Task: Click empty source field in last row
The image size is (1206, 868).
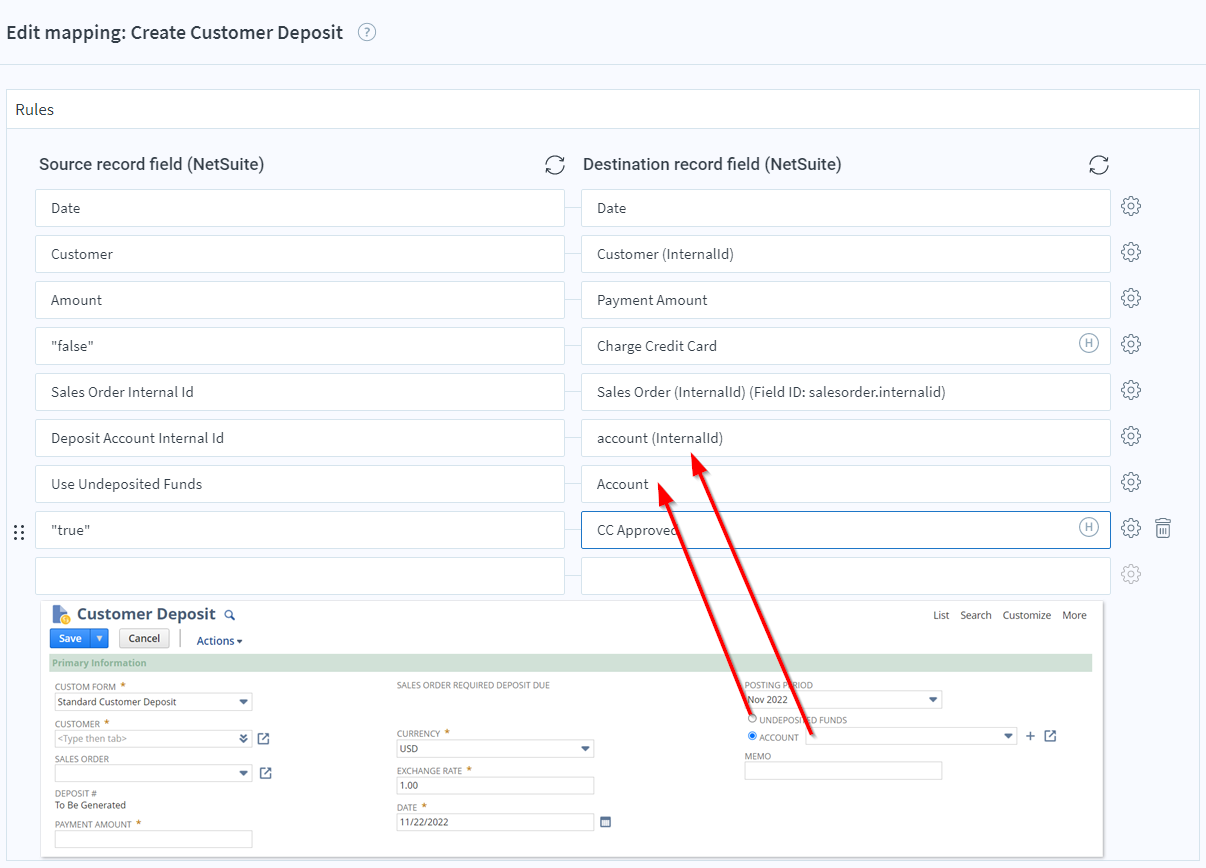Action: (300, 576)
